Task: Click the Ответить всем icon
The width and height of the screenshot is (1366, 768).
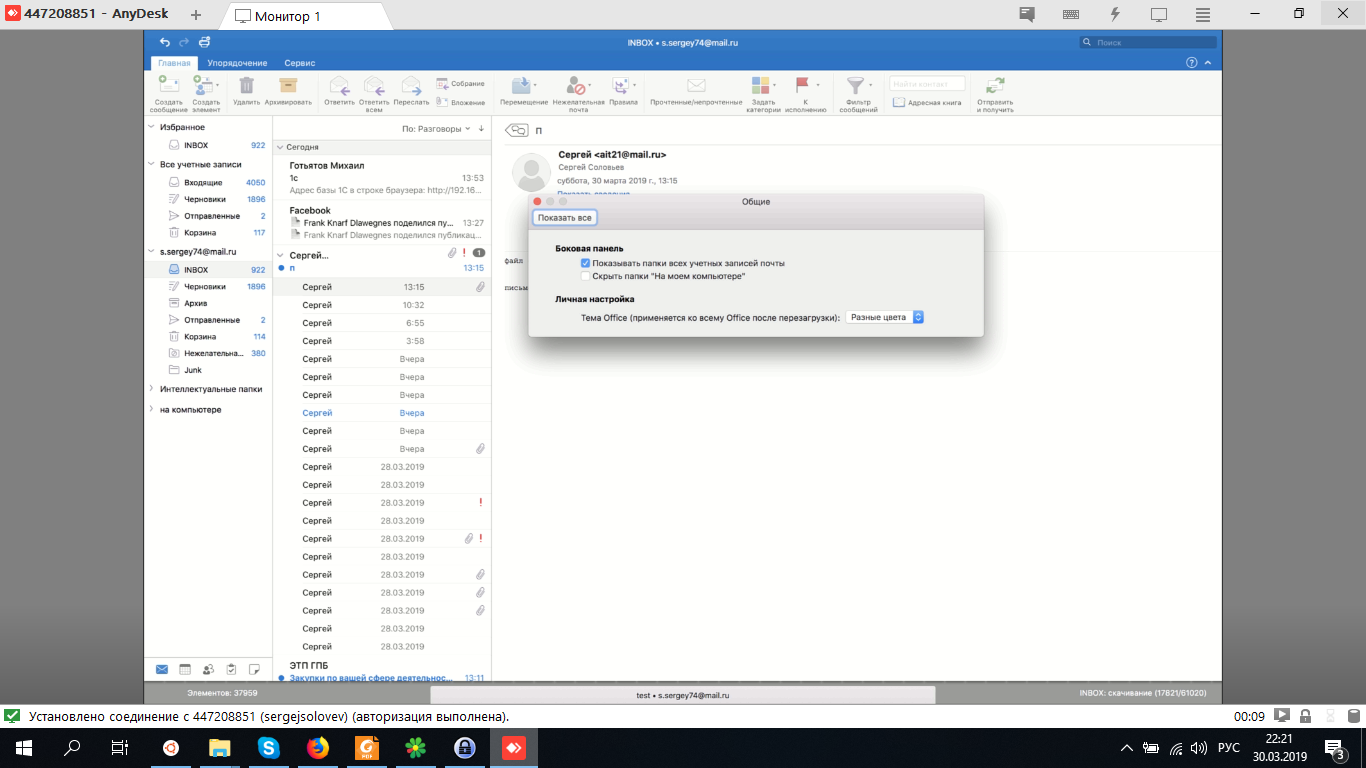Action: coord(374,86)
